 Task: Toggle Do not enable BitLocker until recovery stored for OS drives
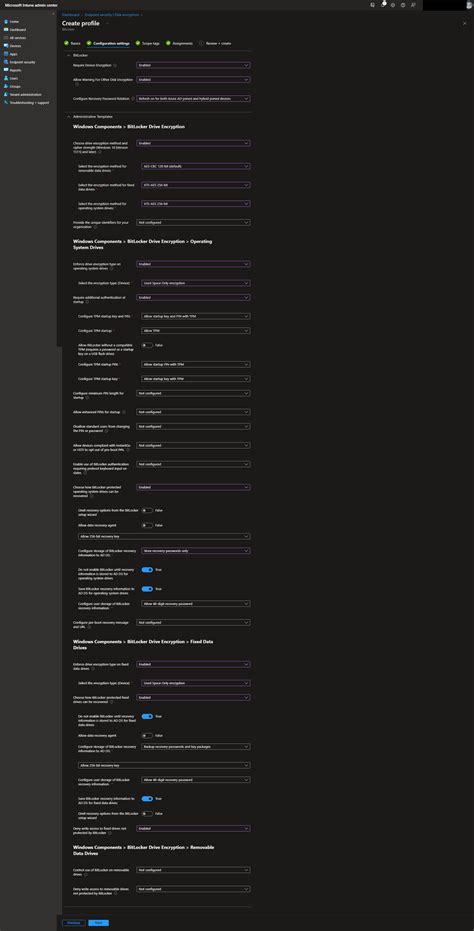pyautogui.click(x=147, y=569)
